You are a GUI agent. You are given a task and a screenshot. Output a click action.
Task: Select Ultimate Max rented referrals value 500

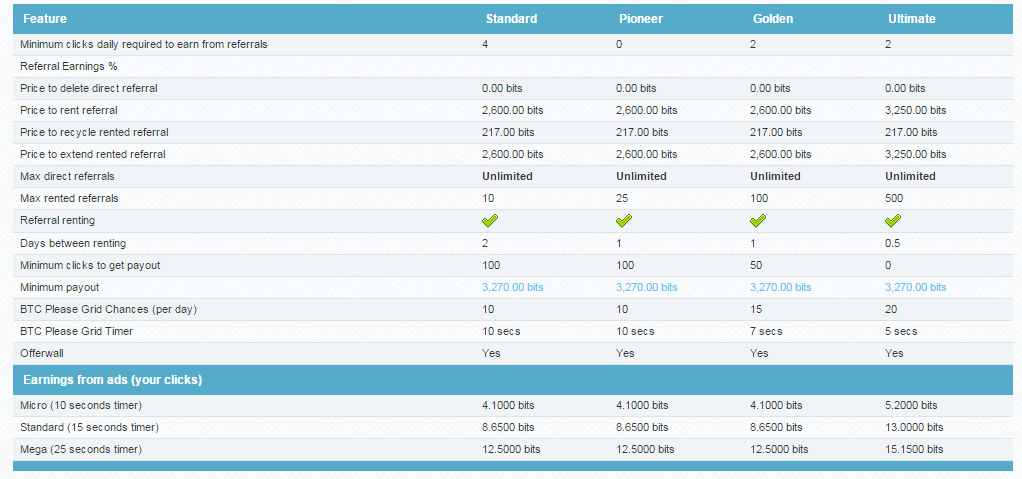click(894, 198)
